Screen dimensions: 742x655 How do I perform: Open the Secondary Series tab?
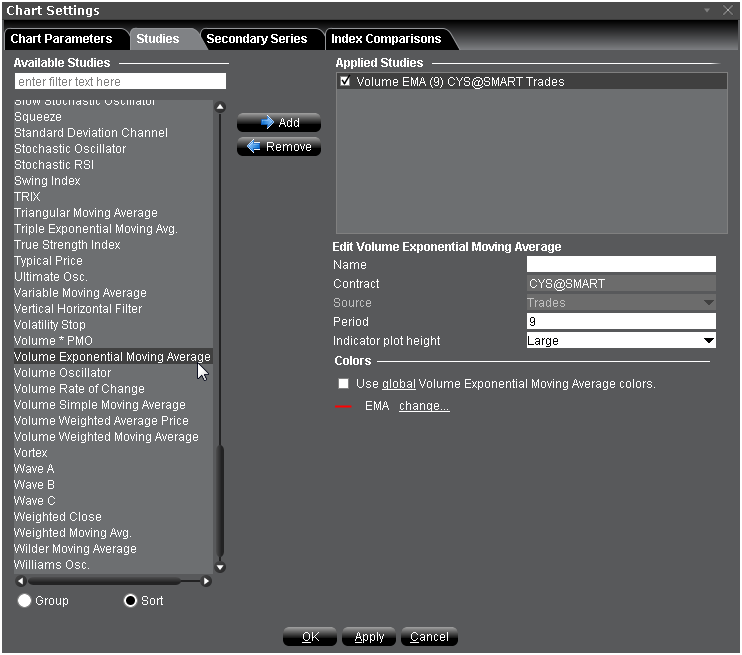coord(256,39)
